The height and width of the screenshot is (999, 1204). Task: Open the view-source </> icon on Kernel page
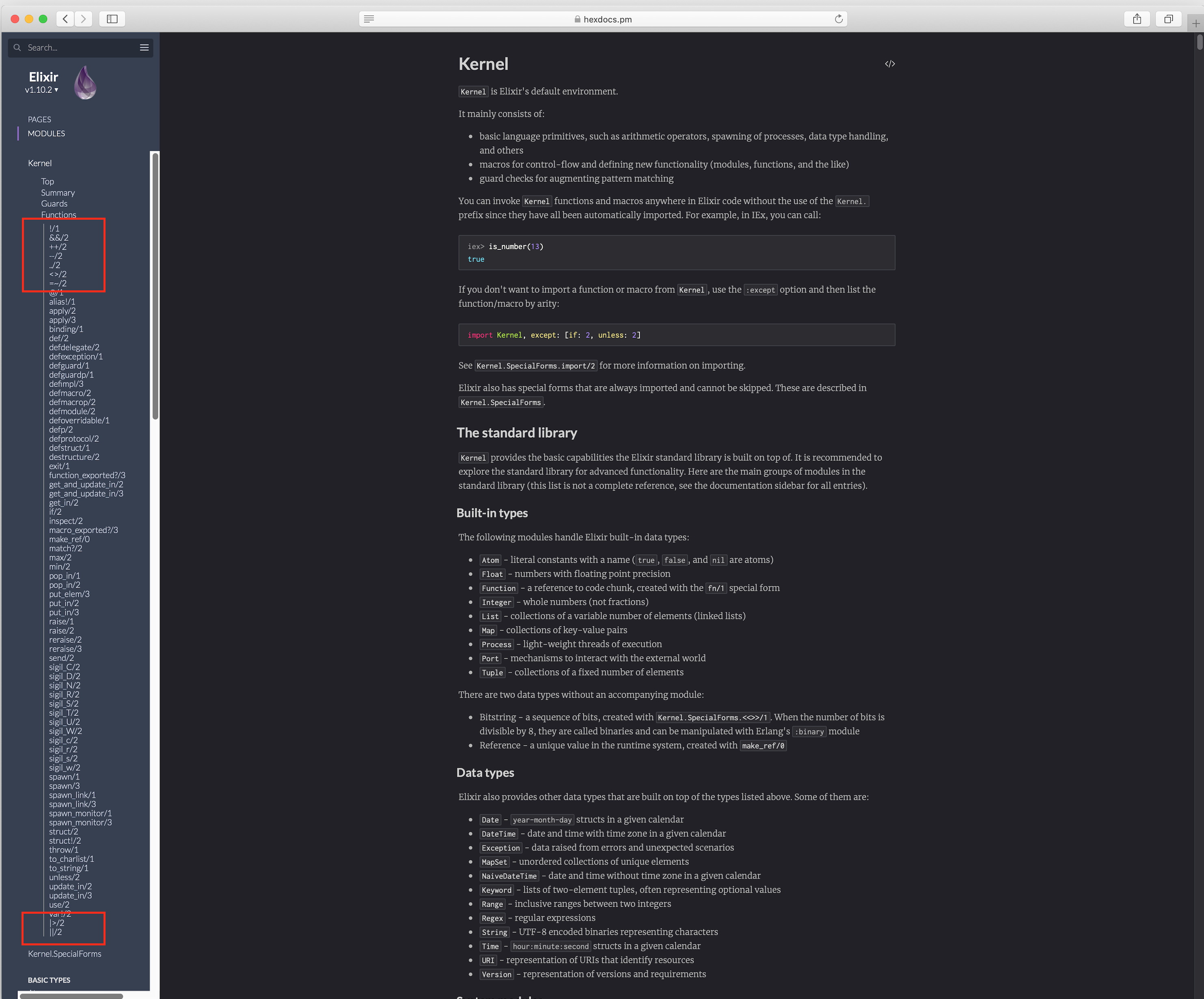click(x=890, y=64)
